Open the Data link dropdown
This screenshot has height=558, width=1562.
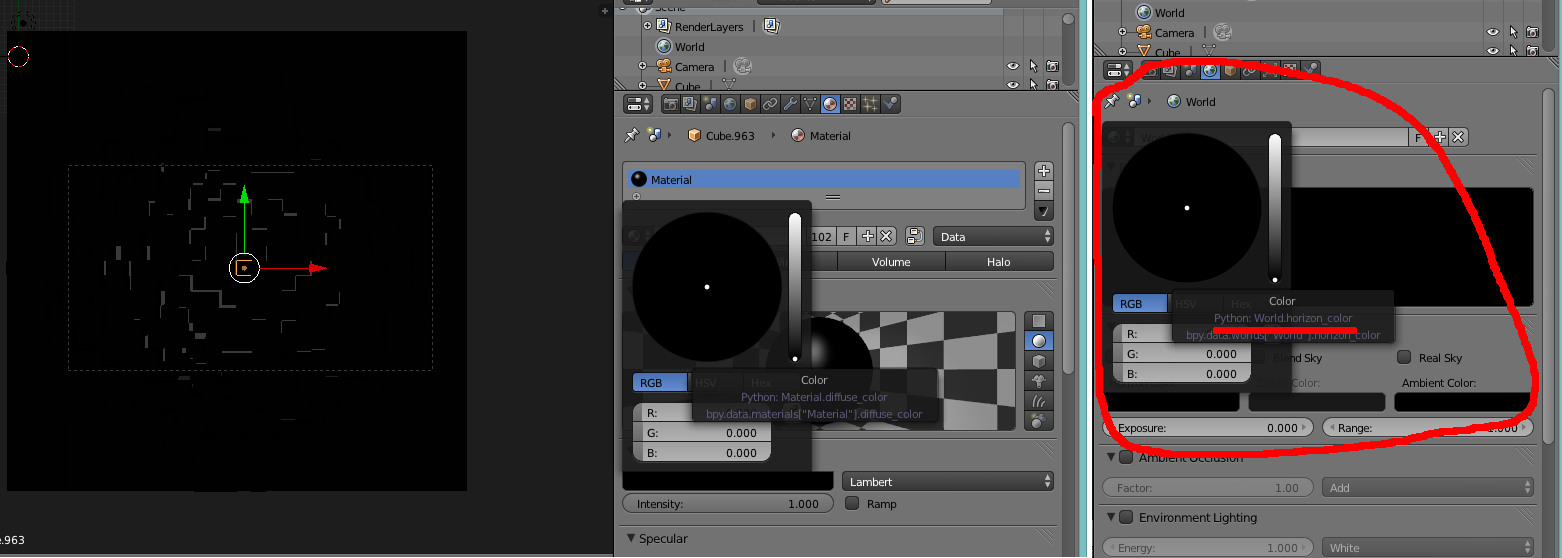(x=993, y=237)
